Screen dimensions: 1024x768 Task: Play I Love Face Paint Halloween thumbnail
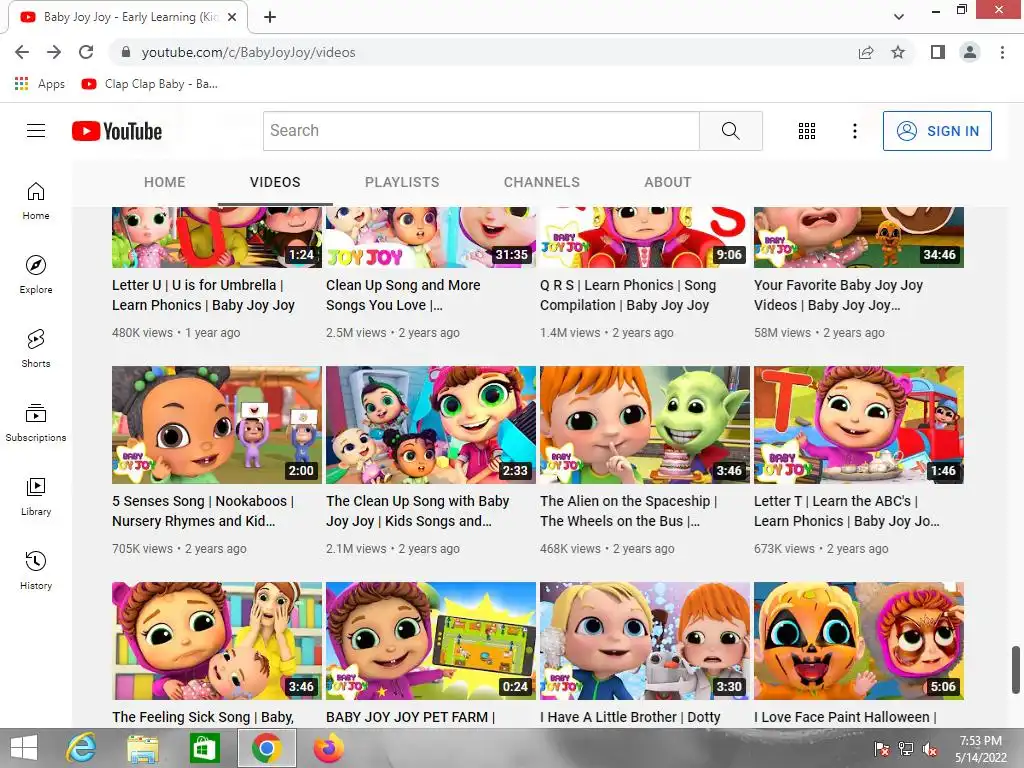point(859,641)
